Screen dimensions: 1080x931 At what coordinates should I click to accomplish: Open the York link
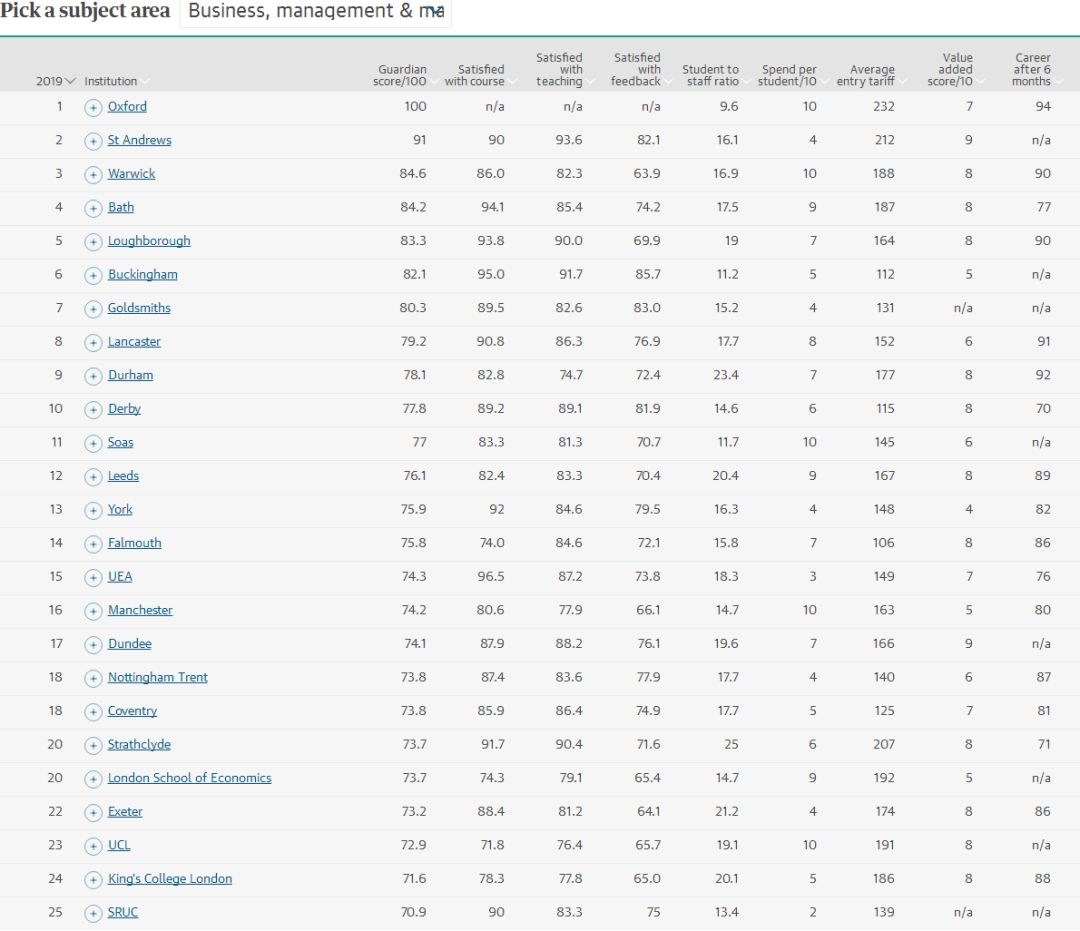pos(120,510)
